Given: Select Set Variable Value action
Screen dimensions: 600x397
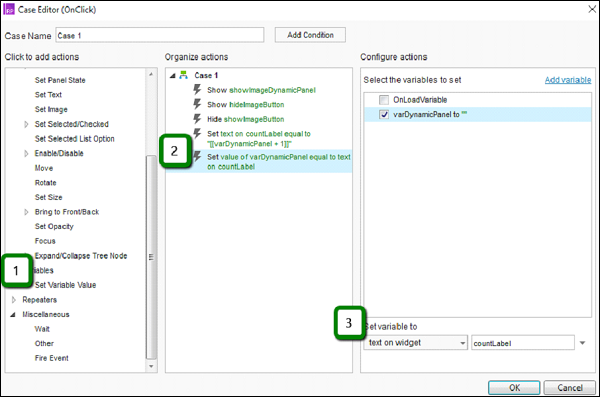Looking at the screenshot, I should 65,285.
